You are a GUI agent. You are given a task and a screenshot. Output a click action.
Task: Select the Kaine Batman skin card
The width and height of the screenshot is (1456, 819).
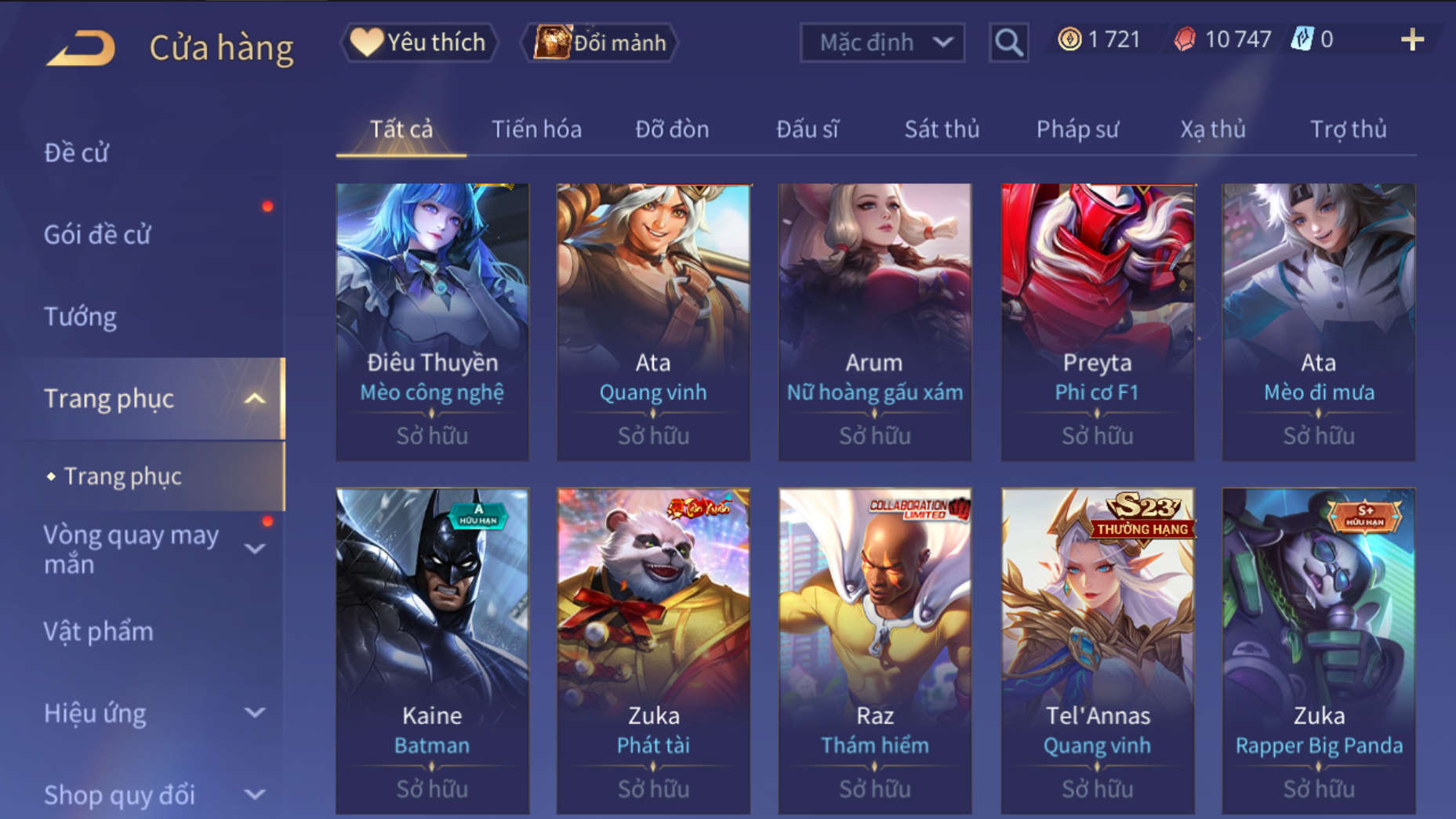point(432,650)
